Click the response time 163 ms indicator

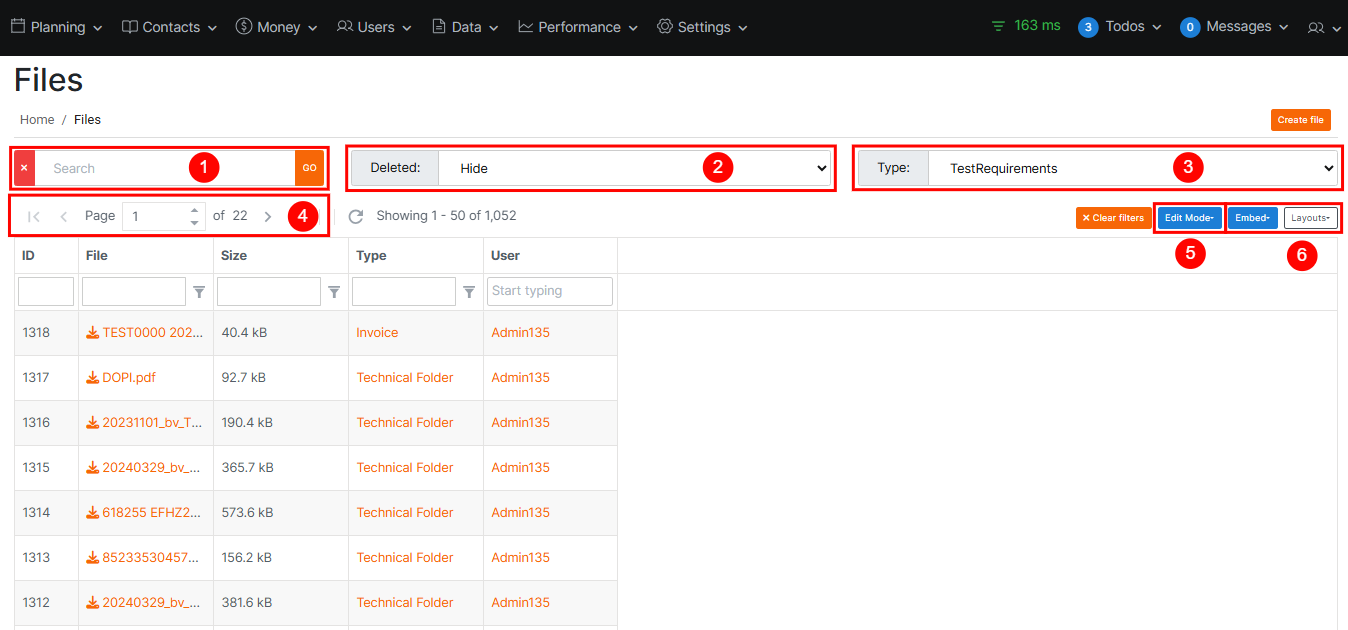tap(1026, 26)
